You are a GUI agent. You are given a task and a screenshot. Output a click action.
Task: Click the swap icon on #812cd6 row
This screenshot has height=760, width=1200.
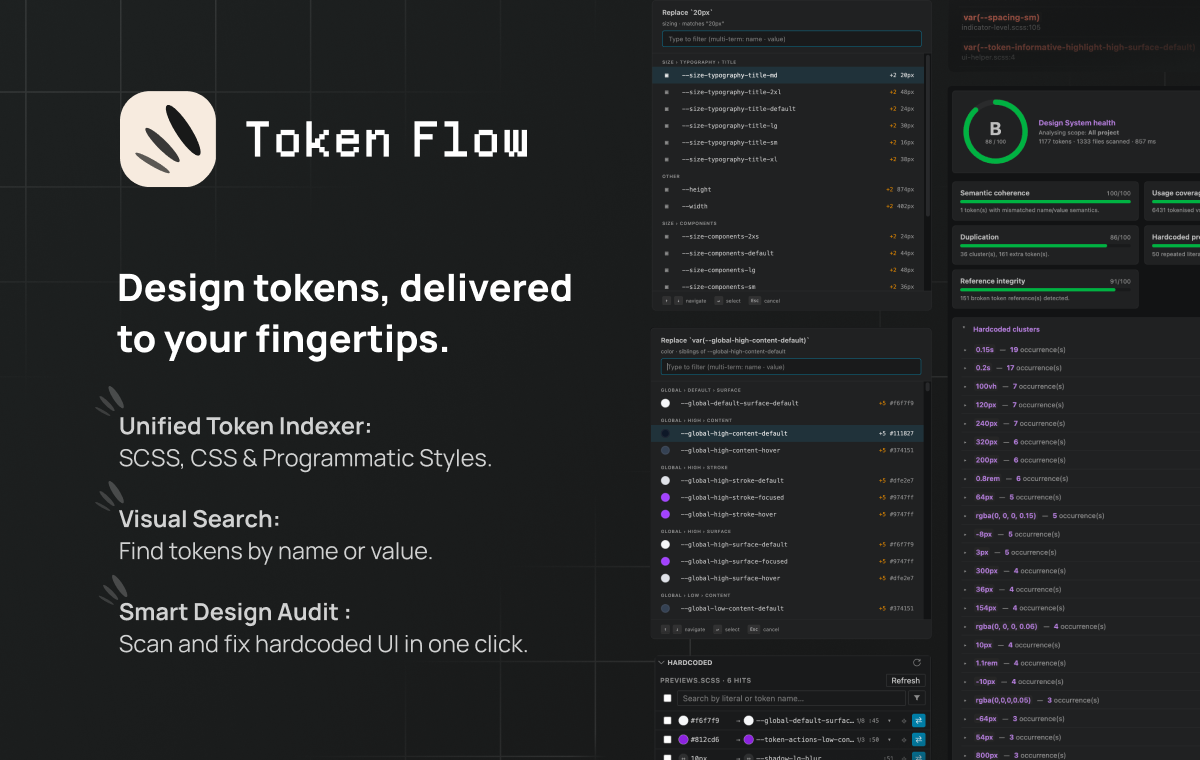tap(919, 739)
